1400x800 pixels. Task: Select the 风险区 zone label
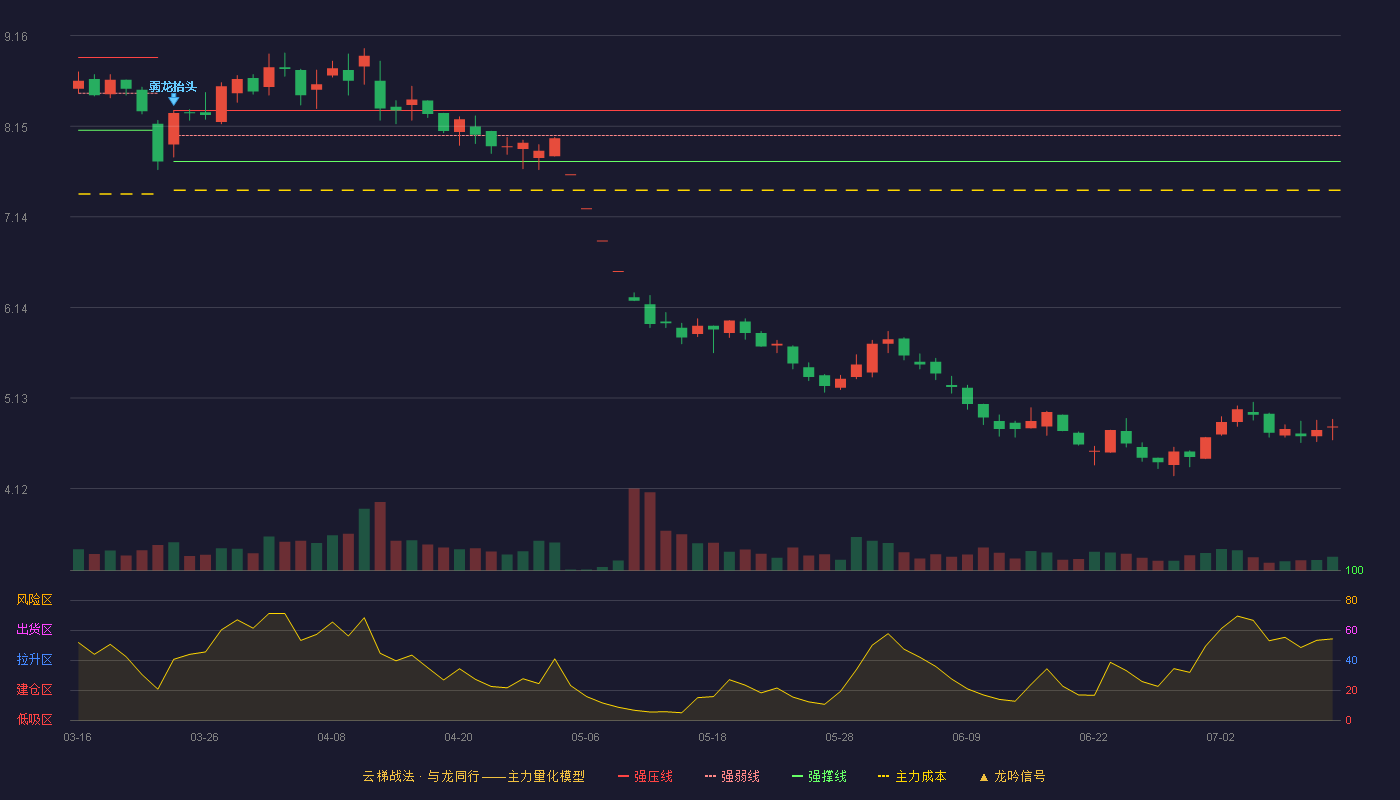(x=34, y=600)
